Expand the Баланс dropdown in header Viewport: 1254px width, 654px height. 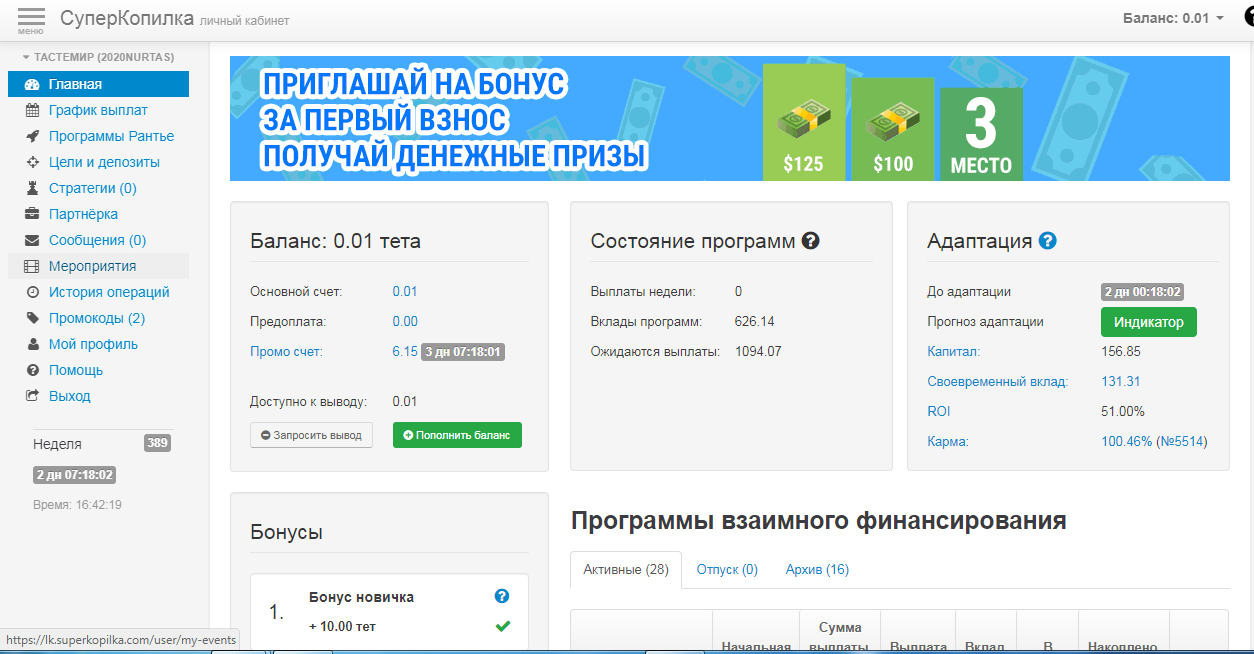coord(1173,18)
